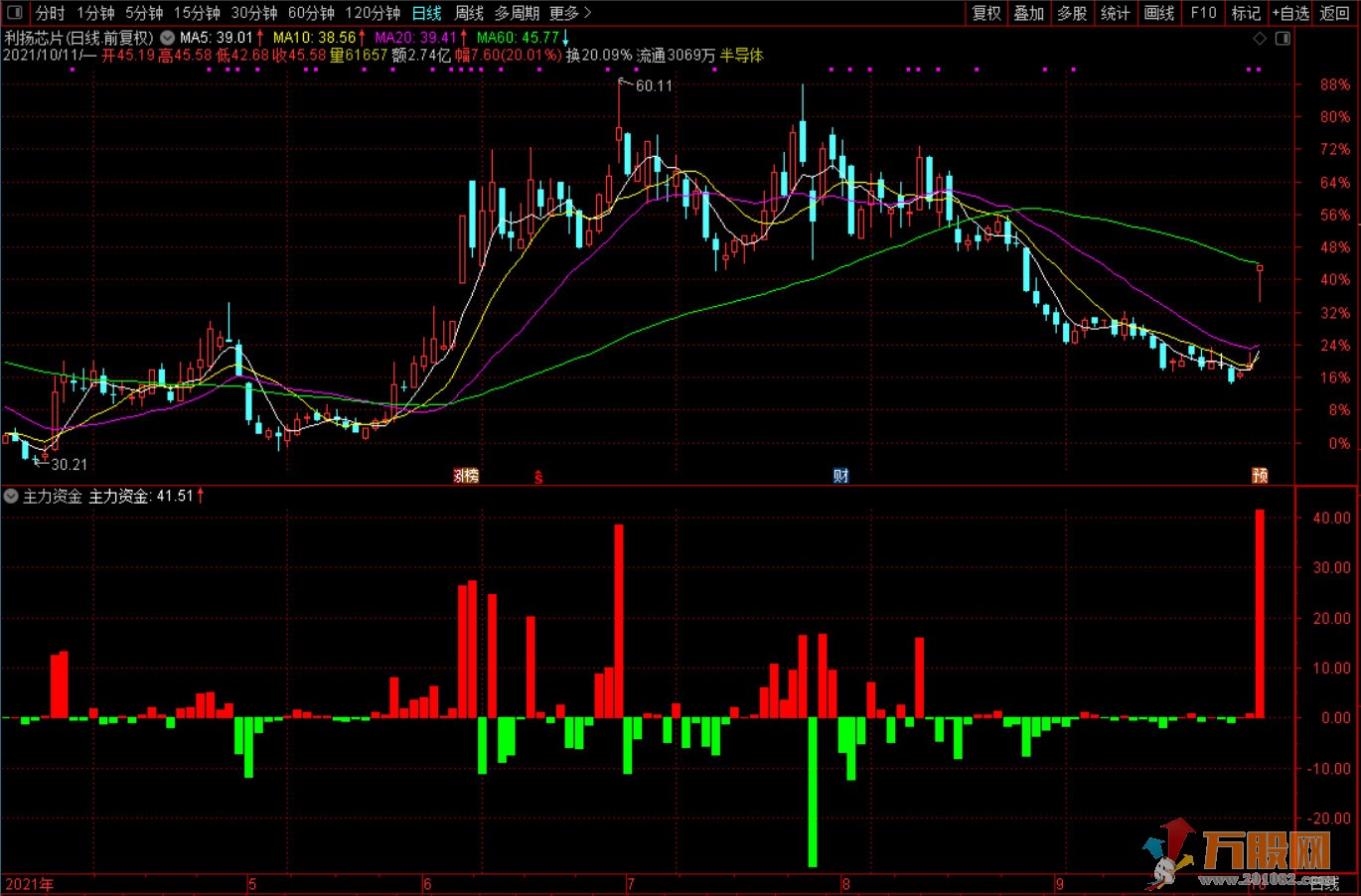Click the orange 预 forecast marker
The height and width of the screenshot is (896, 1361).
tap(1260, 475)
